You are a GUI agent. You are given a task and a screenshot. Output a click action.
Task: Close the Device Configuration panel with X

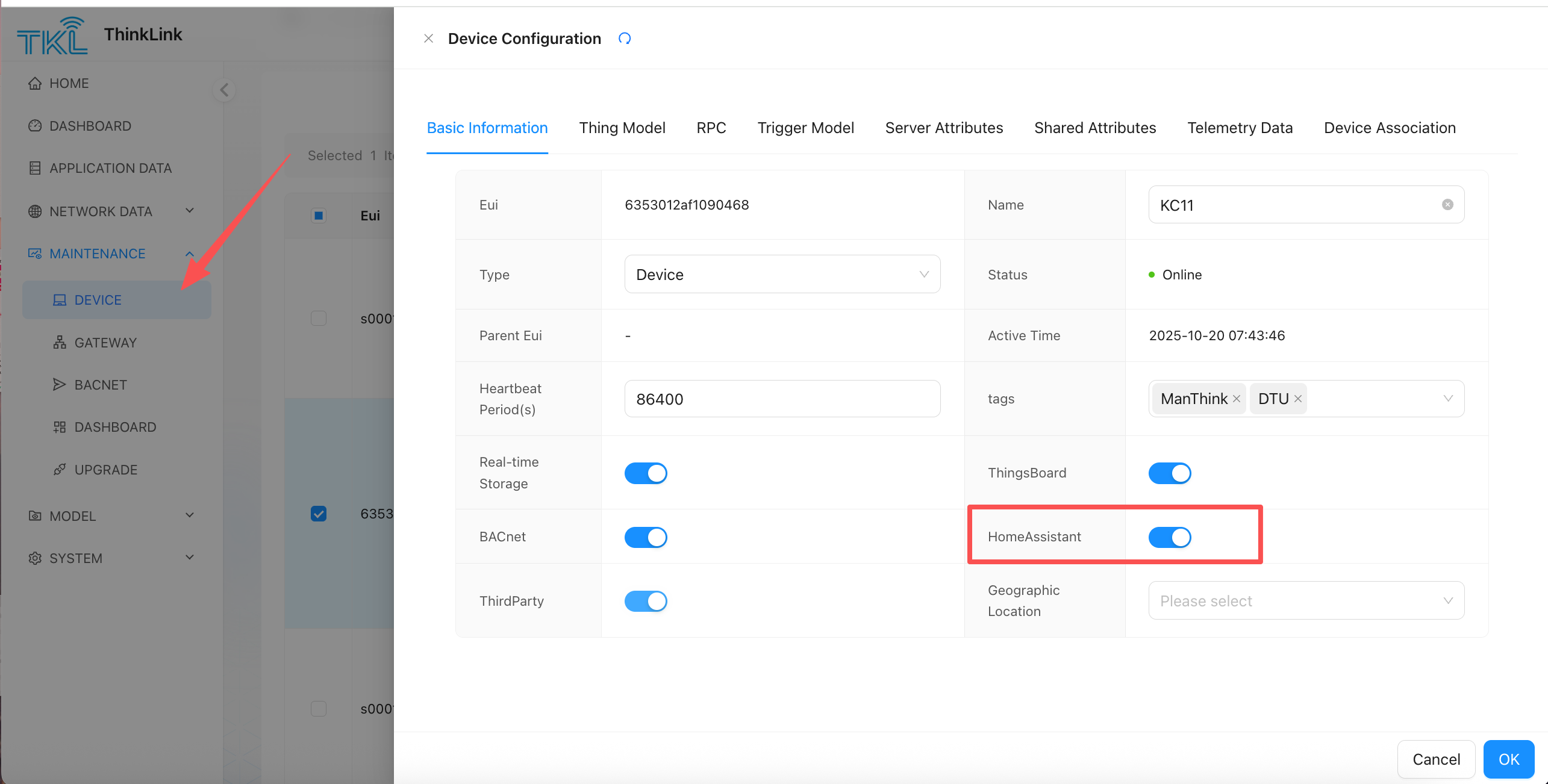pos(428,39)
